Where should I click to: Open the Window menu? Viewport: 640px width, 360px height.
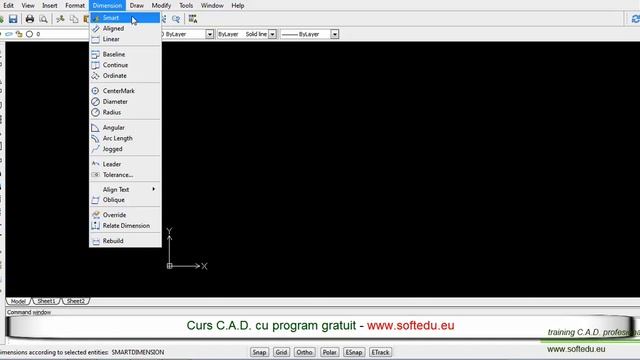tap(212, 6)
